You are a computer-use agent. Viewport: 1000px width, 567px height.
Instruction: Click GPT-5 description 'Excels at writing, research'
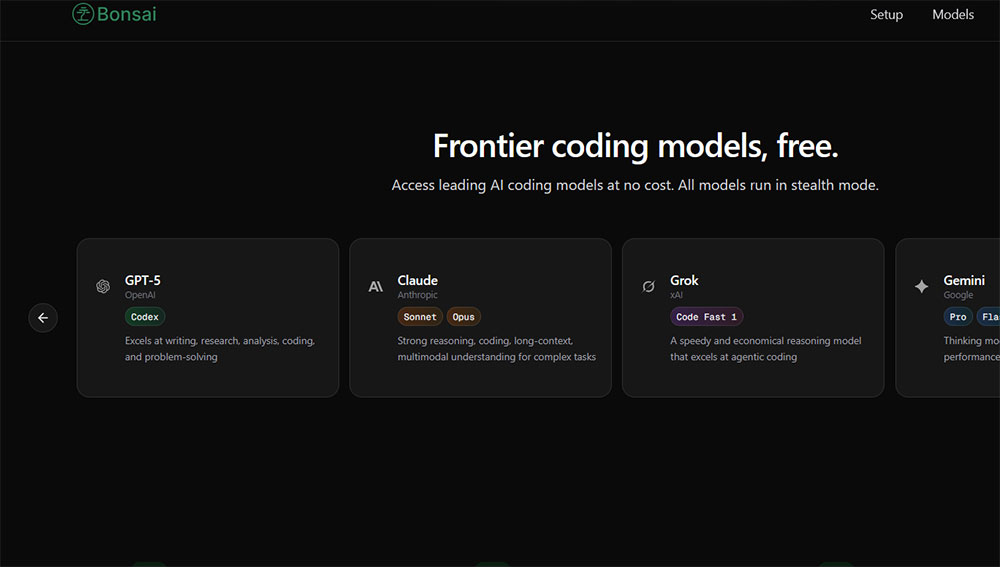click(220, 349)
